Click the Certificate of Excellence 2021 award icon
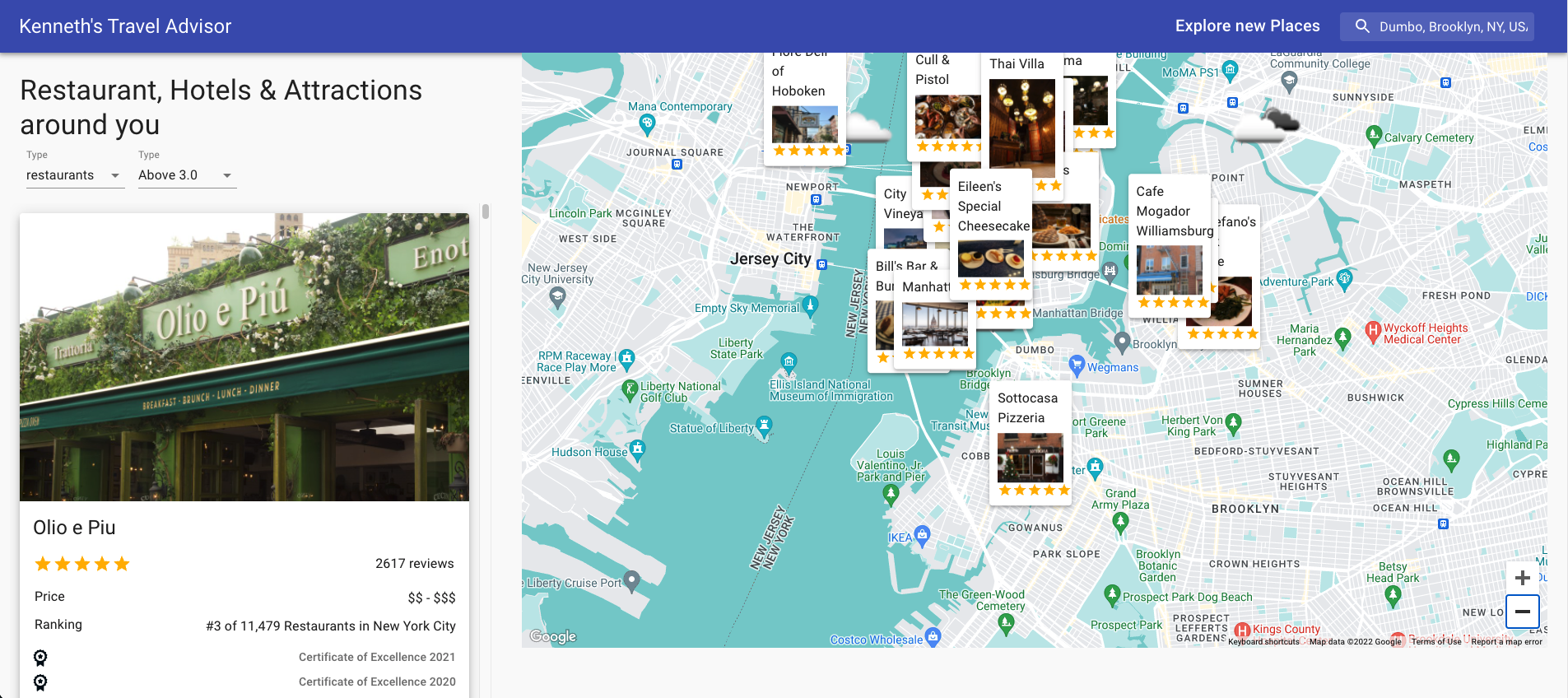 [40, 658]
